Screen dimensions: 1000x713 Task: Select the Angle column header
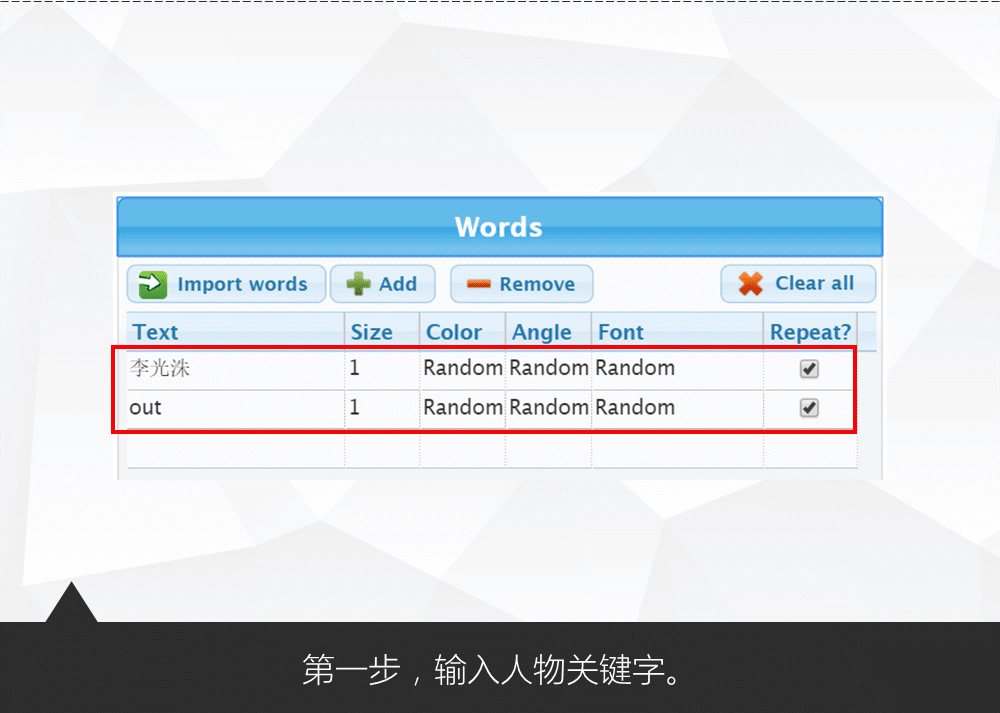click(x=541, y=332)
